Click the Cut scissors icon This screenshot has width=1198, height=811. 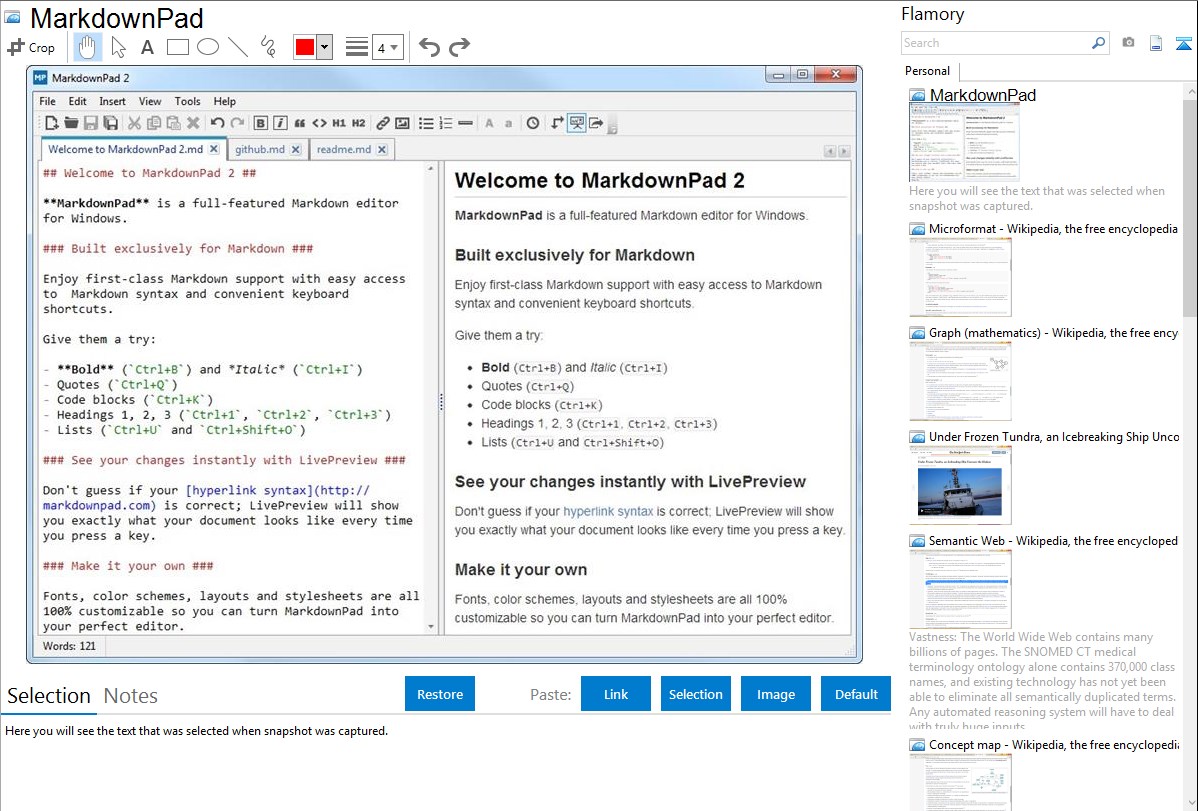point(134,123)
